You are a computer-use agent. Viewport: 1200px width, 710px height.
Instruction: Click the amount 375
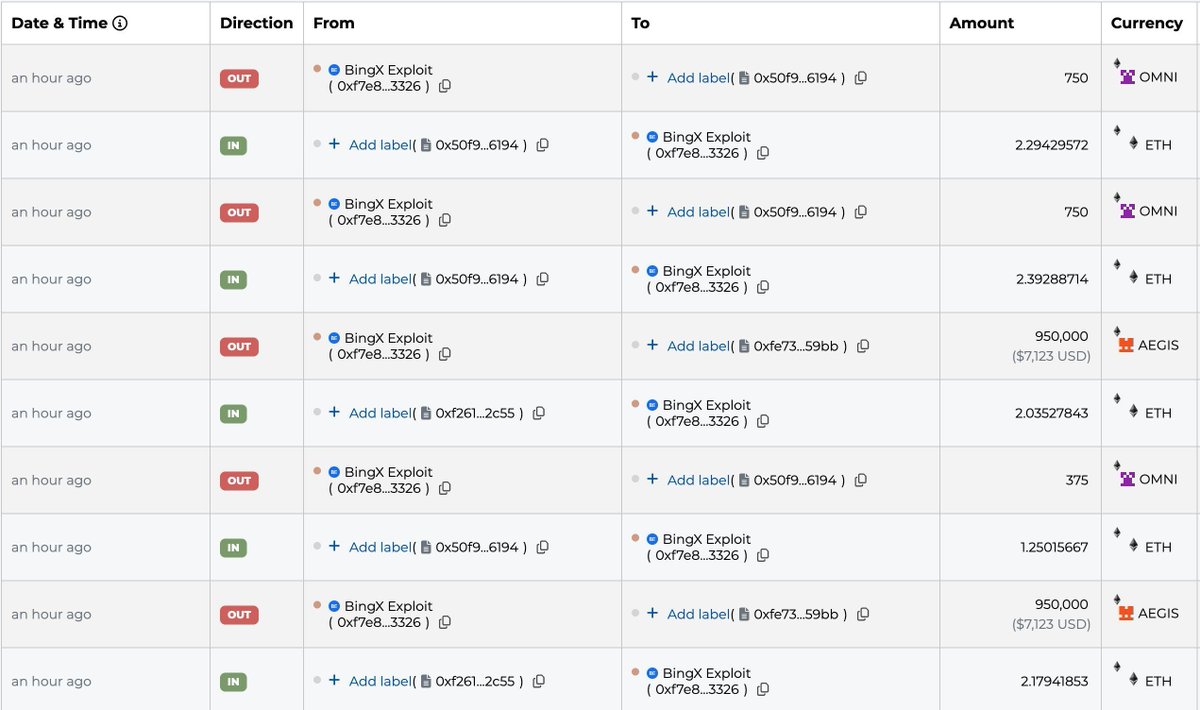(x=1076, y=480)
